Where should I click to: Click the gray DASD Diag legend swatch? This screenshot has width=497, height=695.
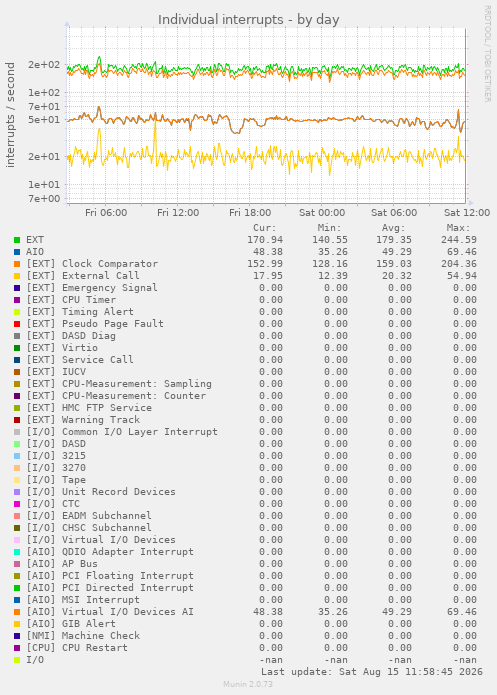17,336
